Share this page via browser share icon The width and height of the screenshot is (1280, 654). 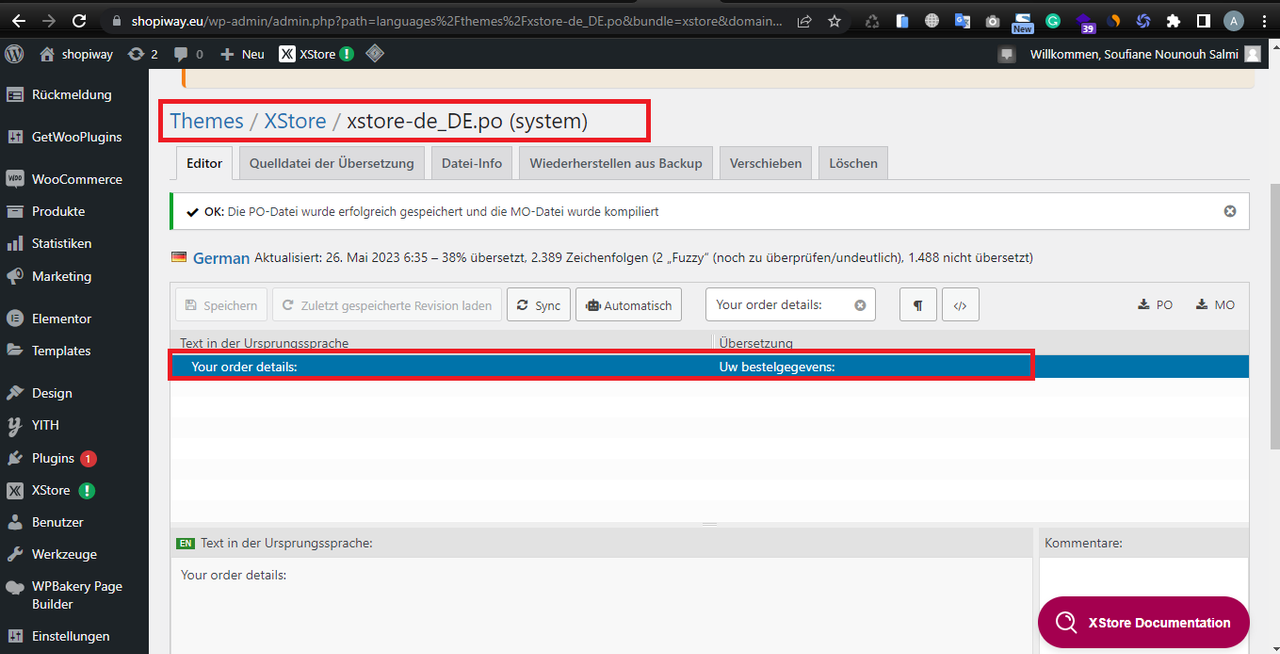(x=804, y=20)
